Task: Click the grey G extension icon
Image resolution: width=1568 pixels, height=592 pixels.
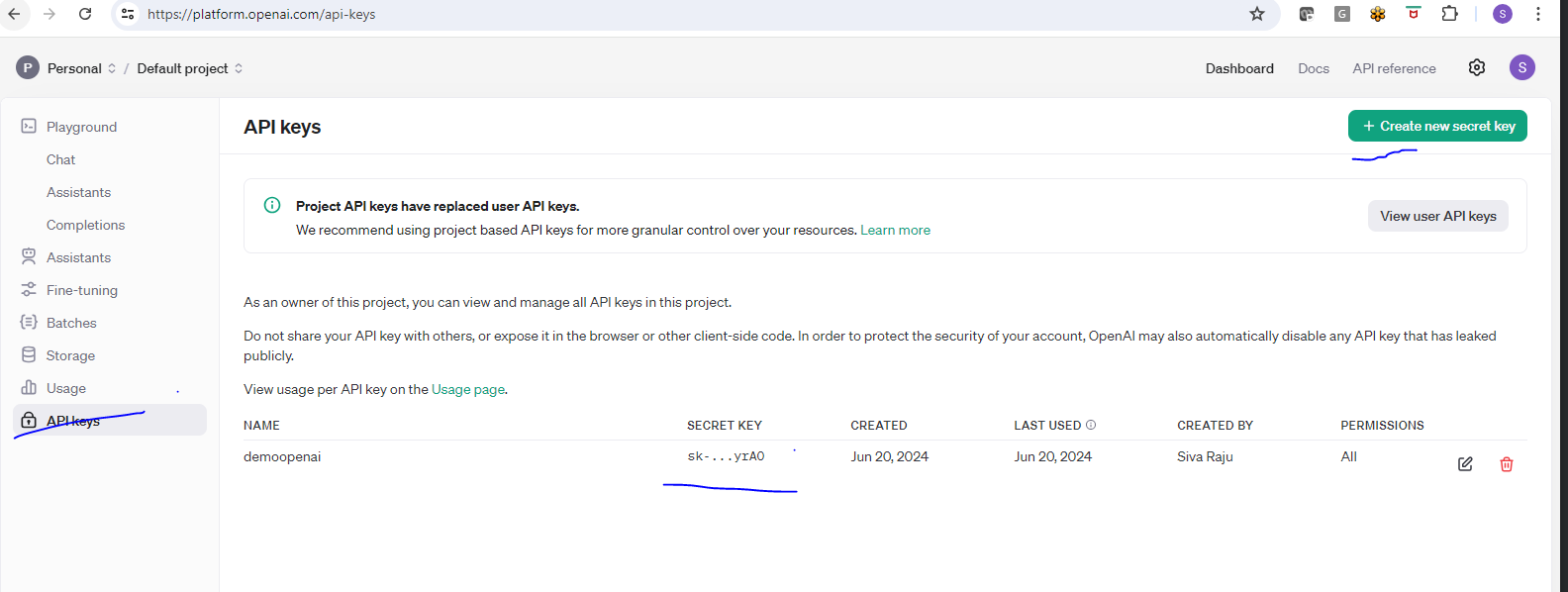Action: click(1342, 14)
